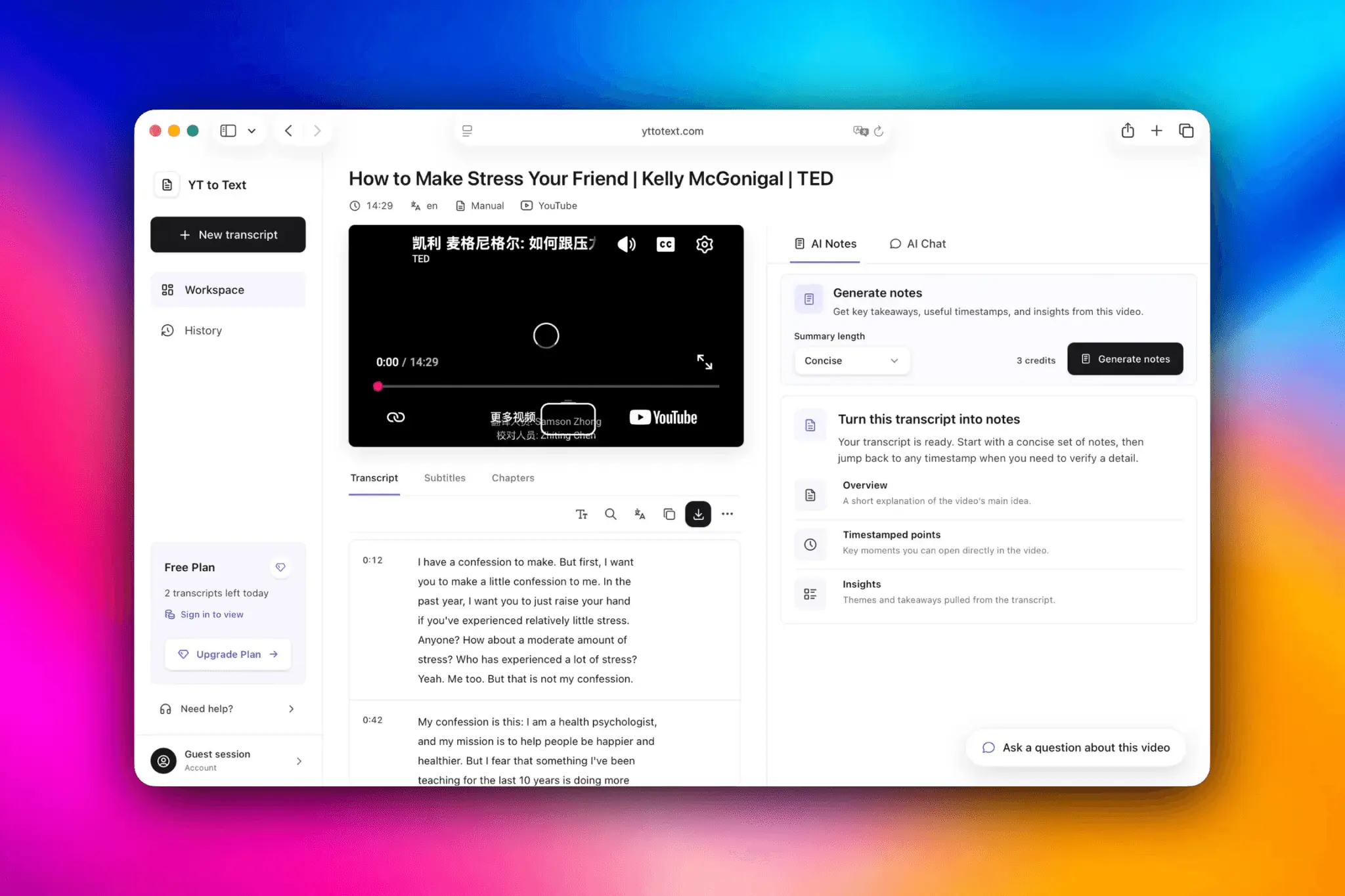Open the AI Chat tab
Viewport: 1345px width, 896px height.
tap(917, 244)
